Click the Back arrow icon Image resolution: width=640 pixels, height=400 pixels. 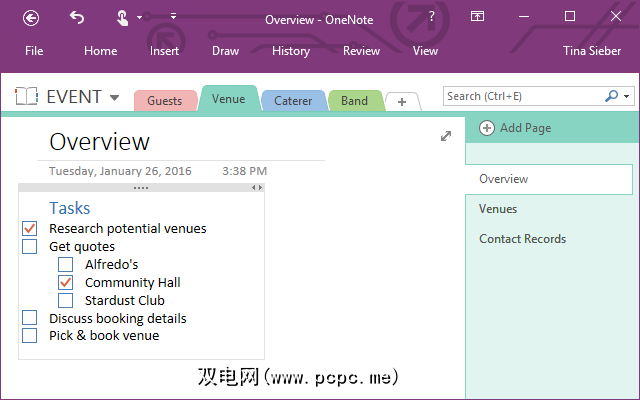point(31,18)
